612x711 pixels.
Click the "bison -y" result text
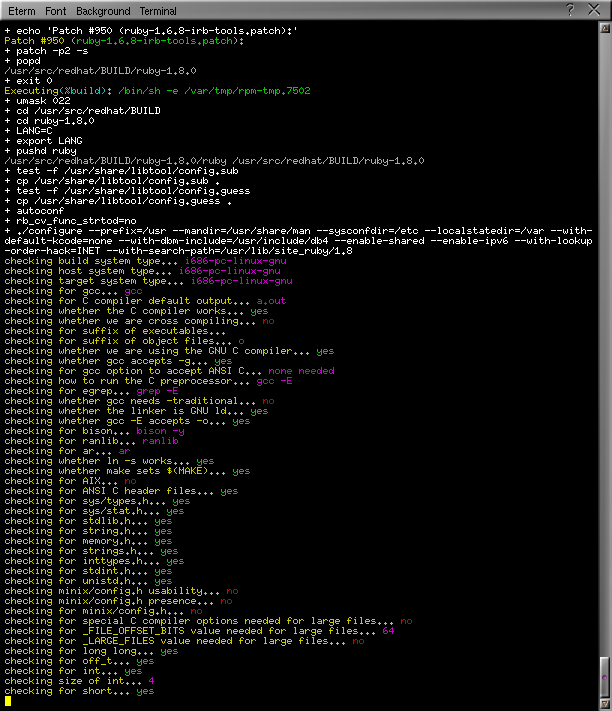[160, 431]
